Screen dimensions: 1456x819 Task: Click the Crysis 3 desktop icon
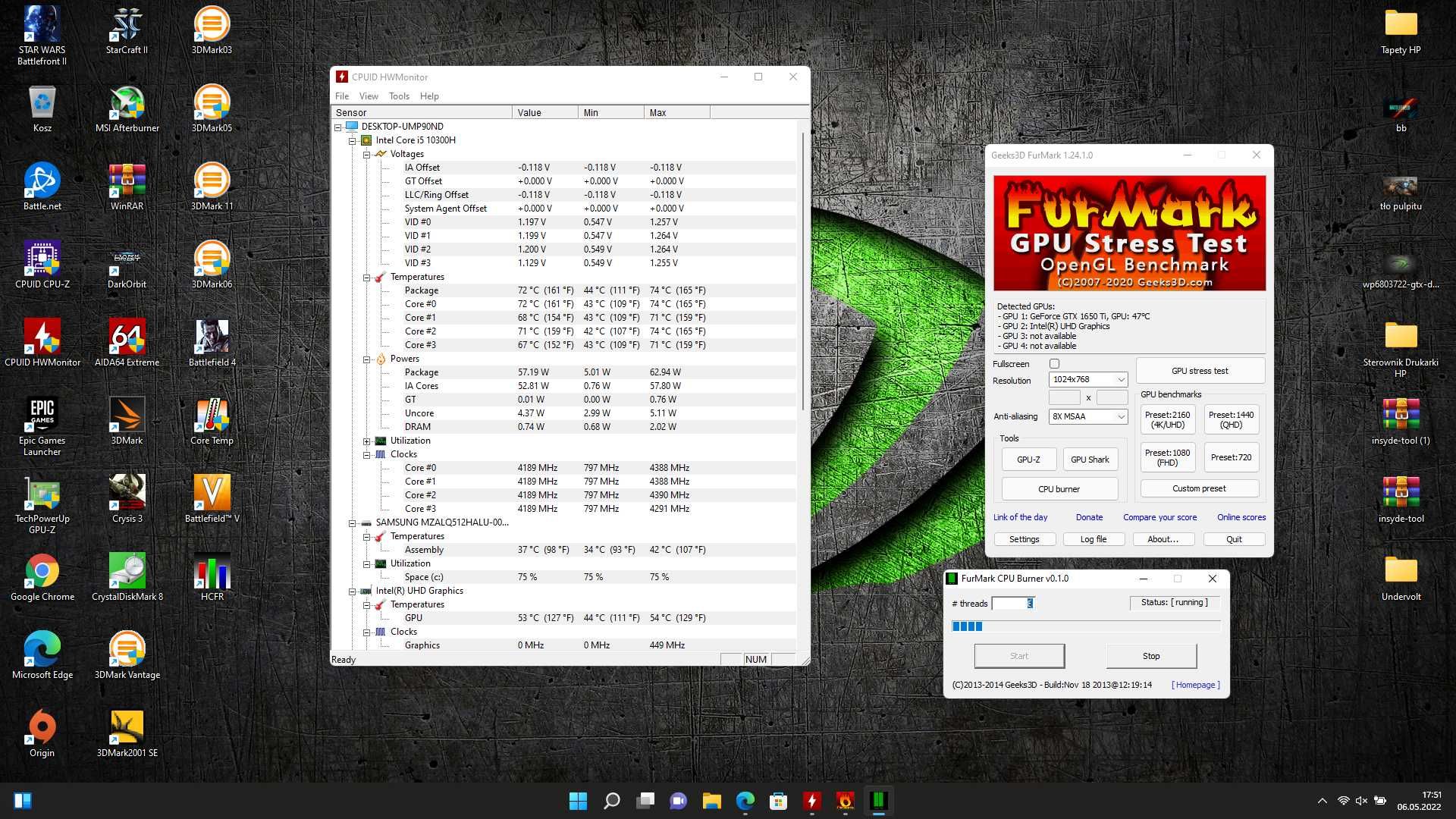127,499
